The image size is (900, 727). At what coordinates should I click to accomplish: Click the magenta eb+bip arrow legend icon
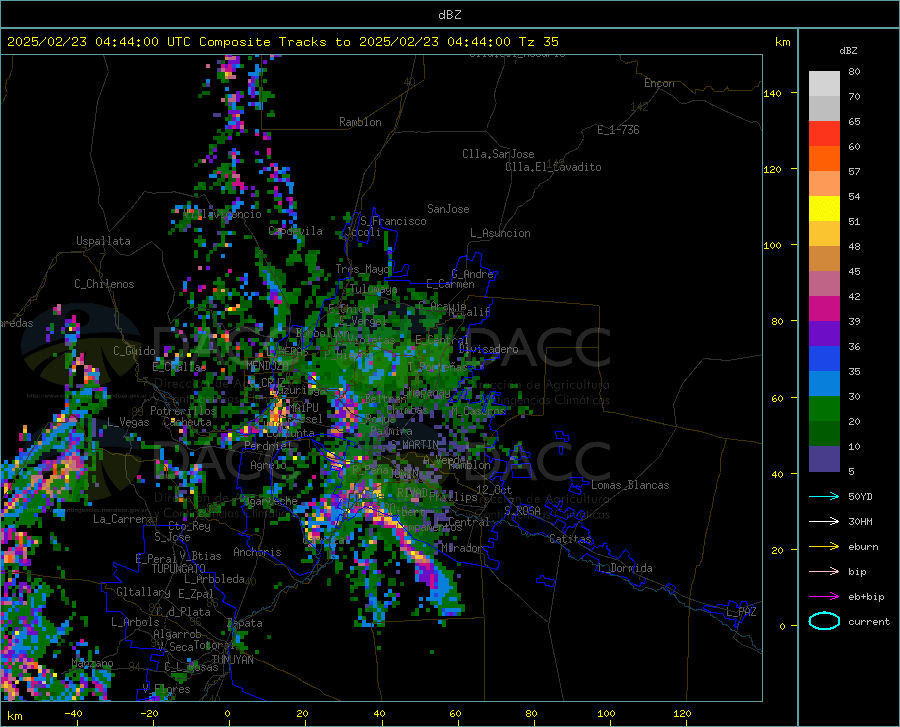[824, 597]
